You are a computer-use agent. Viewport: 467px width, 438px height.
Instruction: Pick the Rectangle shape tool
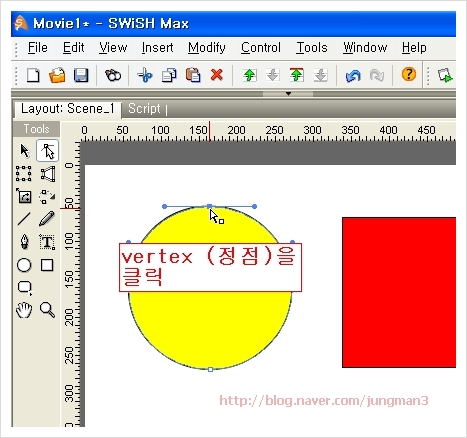point(47,265)
